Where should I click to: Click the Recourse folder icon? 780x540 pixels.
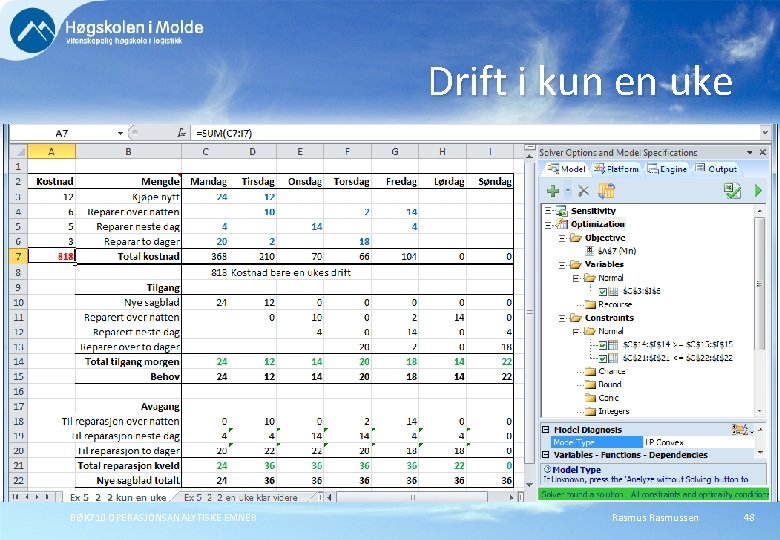590,304
